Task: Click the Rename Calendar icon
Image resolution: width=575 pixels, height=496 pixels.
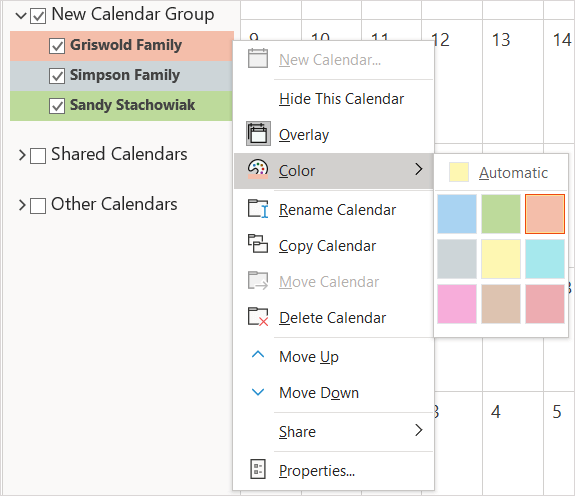Action: pyautogui.click(x=258, y=209)
